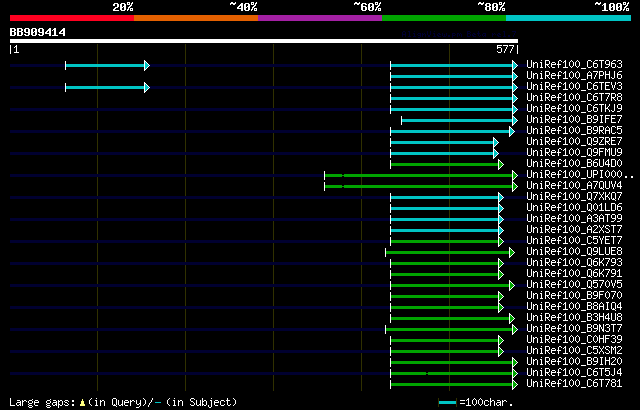Open the UniRef100_Q570V5 hit
The height and width of the screenshot is (410, 640).
(574, 285)
